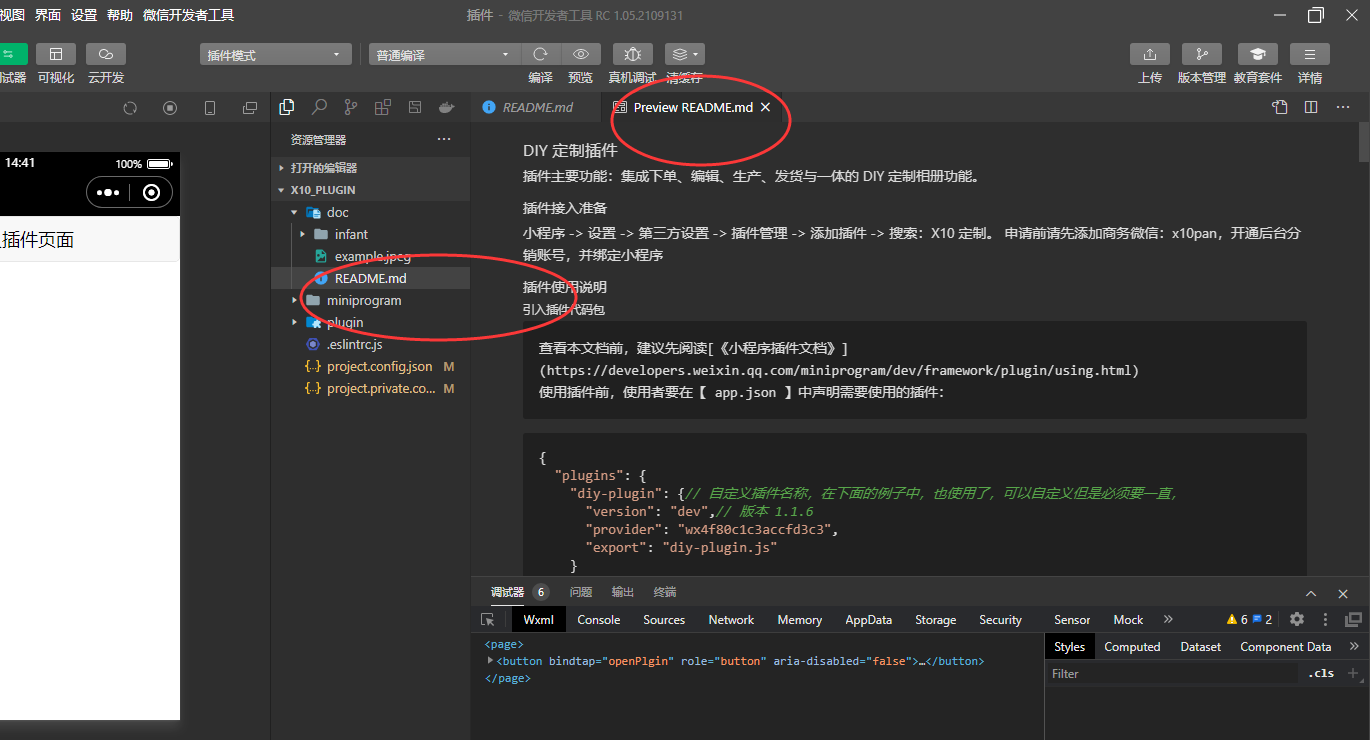Open the 教育套件 education kit icon
Screen dimensions: 1370x740
tap(1258, 54)
